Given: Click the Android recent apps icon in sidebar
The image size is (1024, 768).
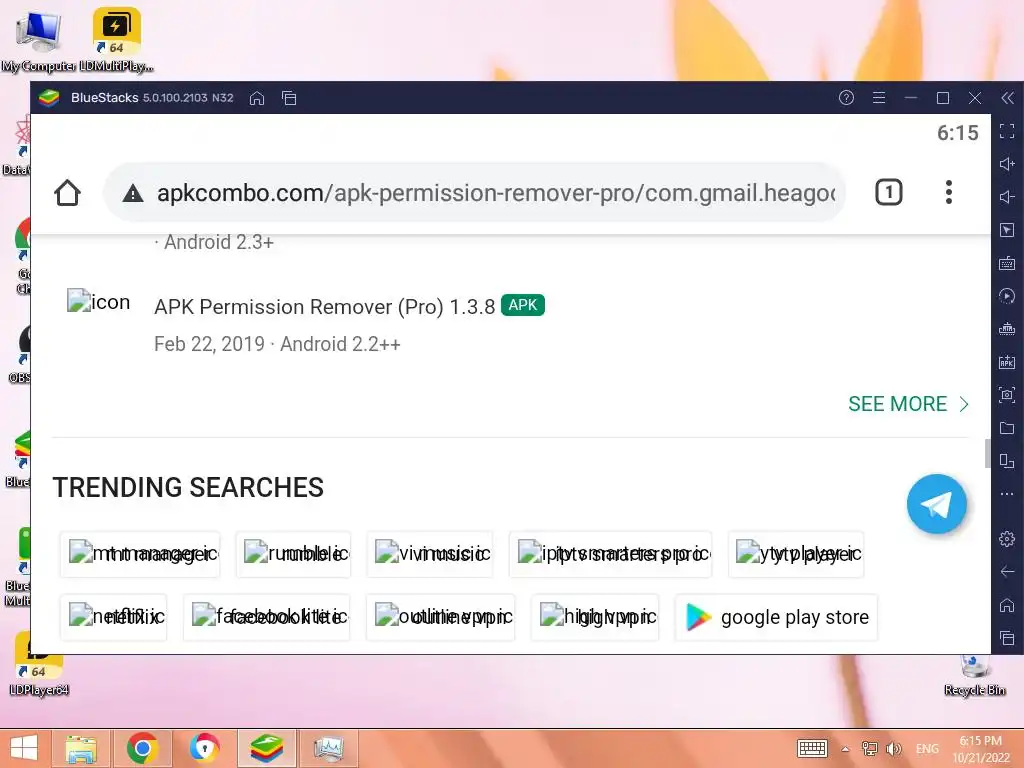Looking at the screenshot, I should 1007,638.
